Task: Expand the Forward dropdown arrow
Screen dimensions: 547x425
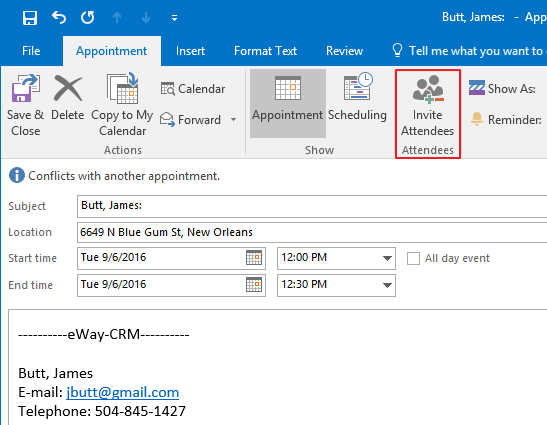Action: [233, 120]
